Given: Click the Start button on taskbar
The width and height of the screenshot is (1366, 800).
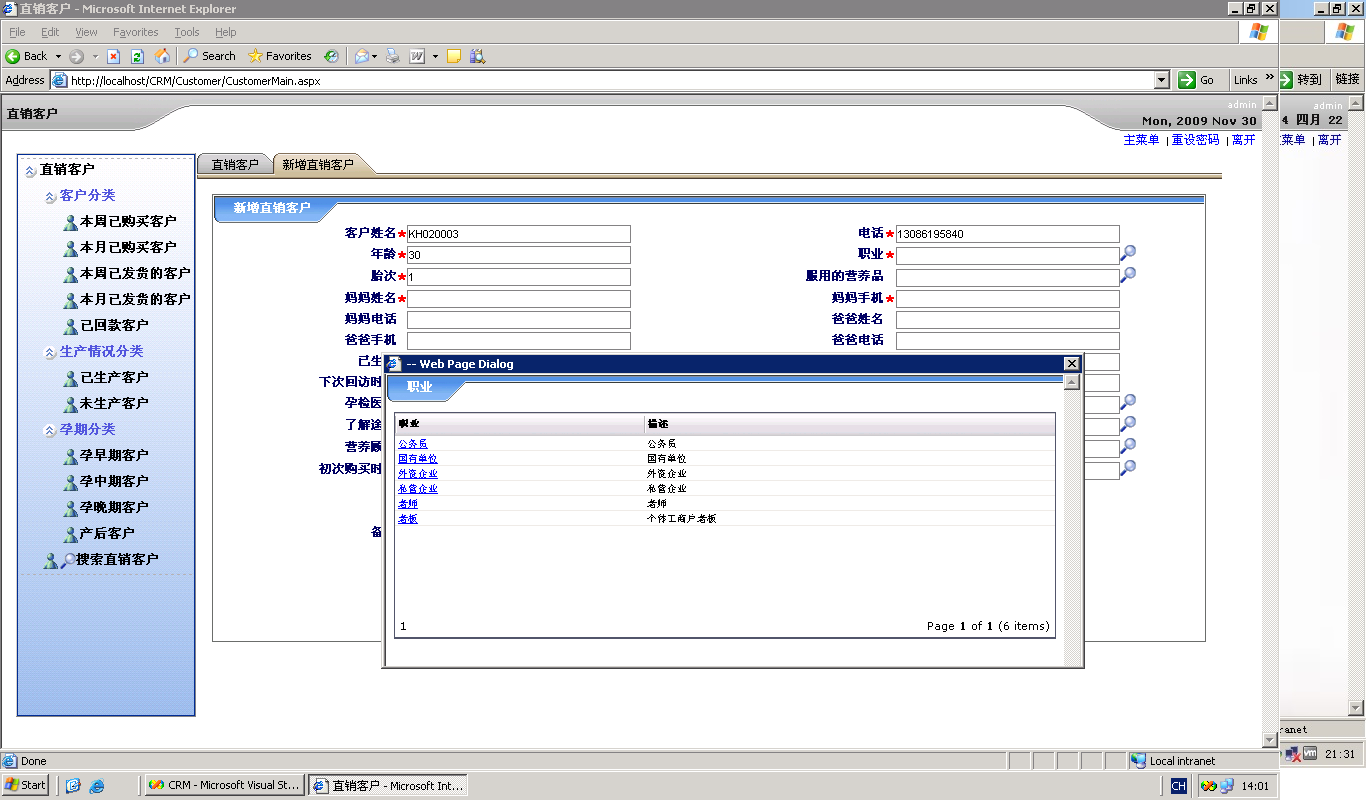Looking at the screenshot, I should pyautogui.click(x=26, y=785).
